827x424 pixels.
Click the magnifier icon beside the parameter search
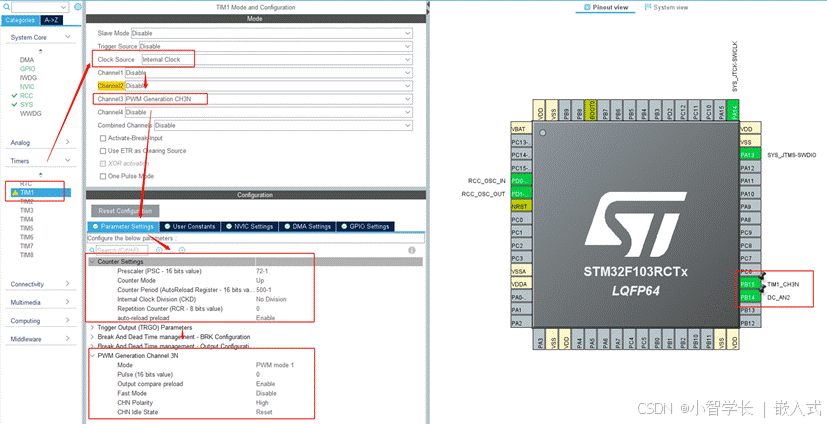tap(92, 250)
